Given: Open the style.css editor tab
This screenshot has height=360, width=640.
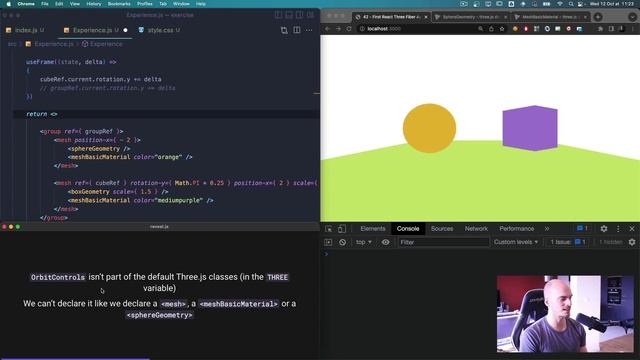Looking at the screenshot, I should click(160, 30).
